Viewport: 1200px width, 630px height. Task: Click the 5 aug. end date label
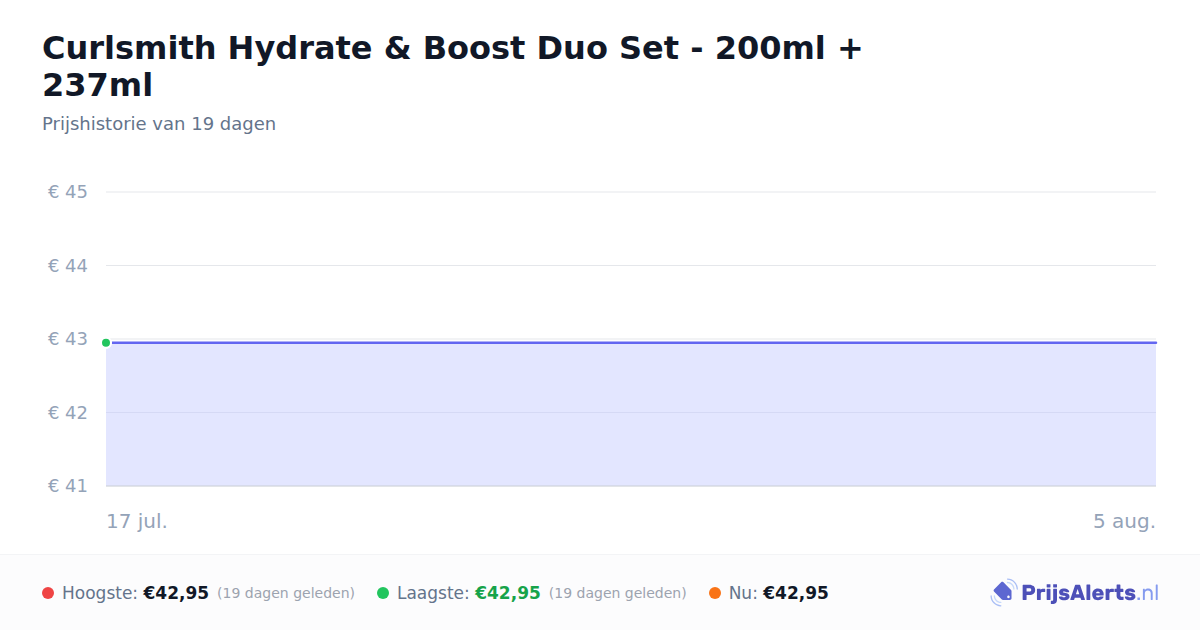pyautogui.click(x=1124, y=521)
